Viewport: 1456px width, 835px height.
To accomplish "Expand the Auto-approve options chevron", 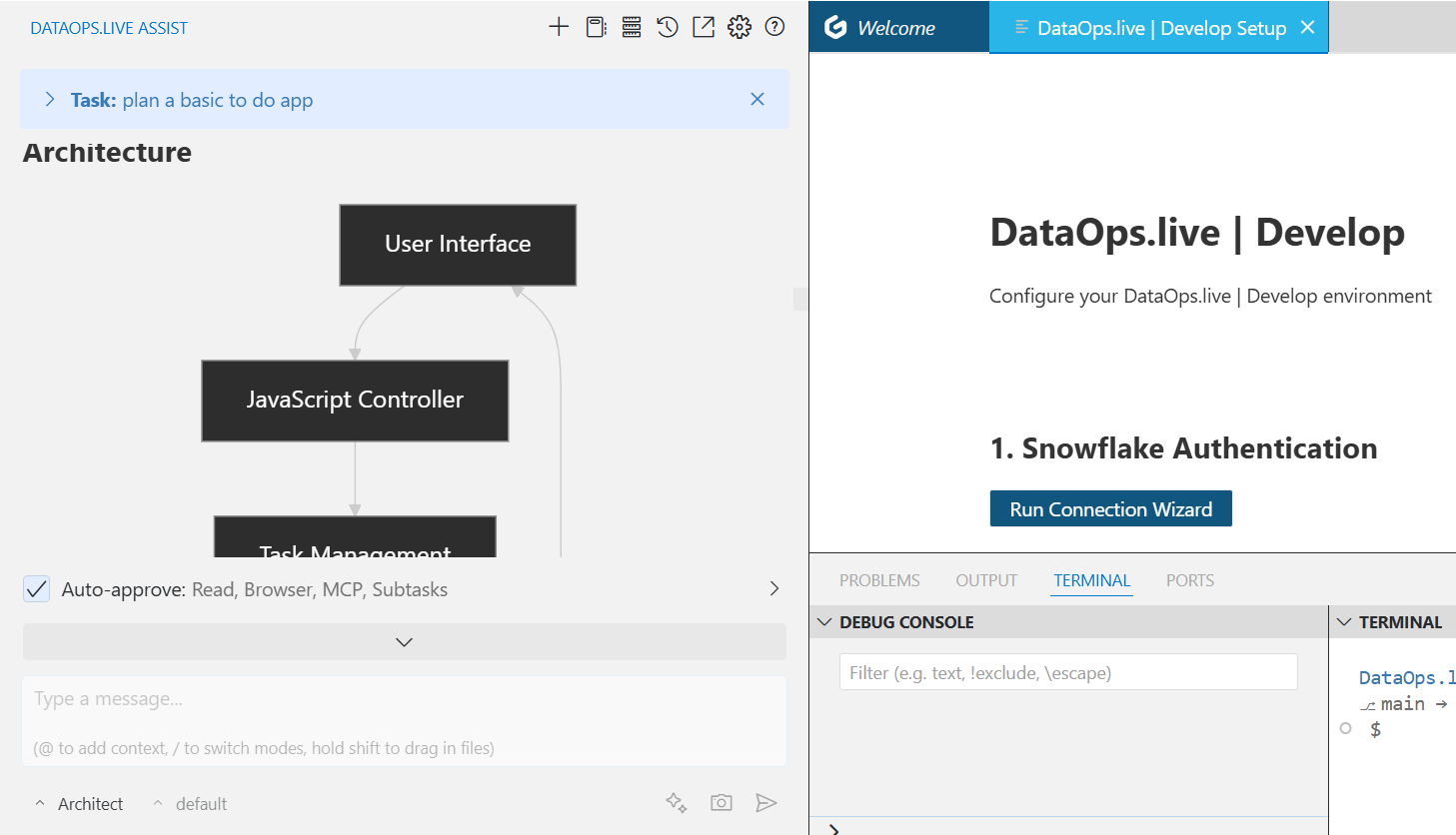I will (774, 588).
